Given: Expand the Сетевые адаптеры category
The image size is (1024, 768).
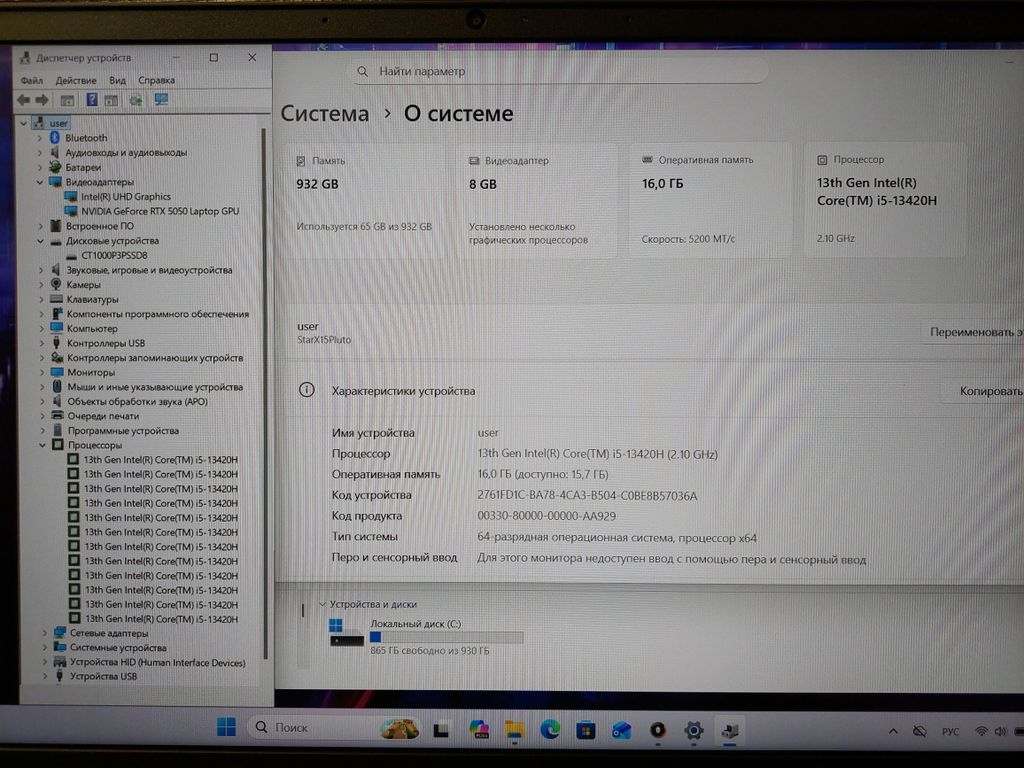Looking at the screenshot, I should (x=44, y=633).
